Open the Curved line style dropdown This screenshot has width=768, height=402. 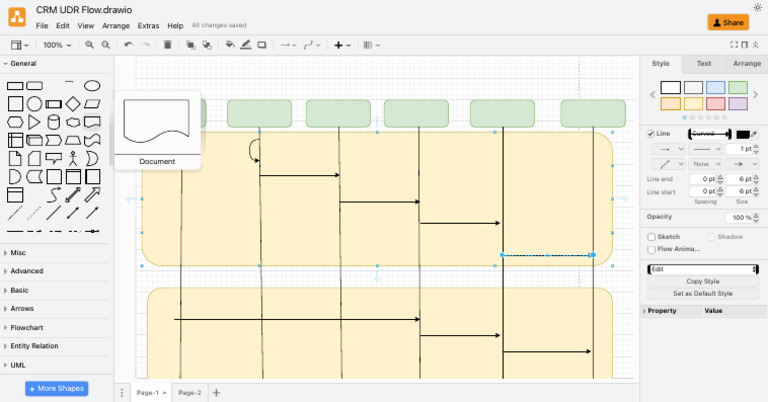[x=710, y=134]
